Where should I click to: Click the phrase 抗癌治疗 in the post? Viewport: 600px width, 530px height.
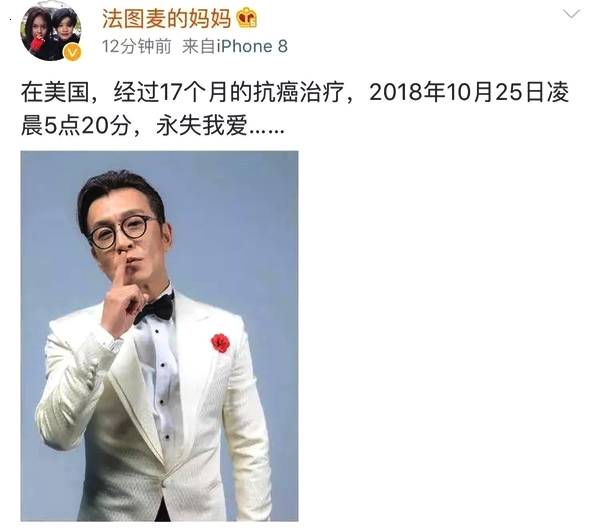(300, 92)
